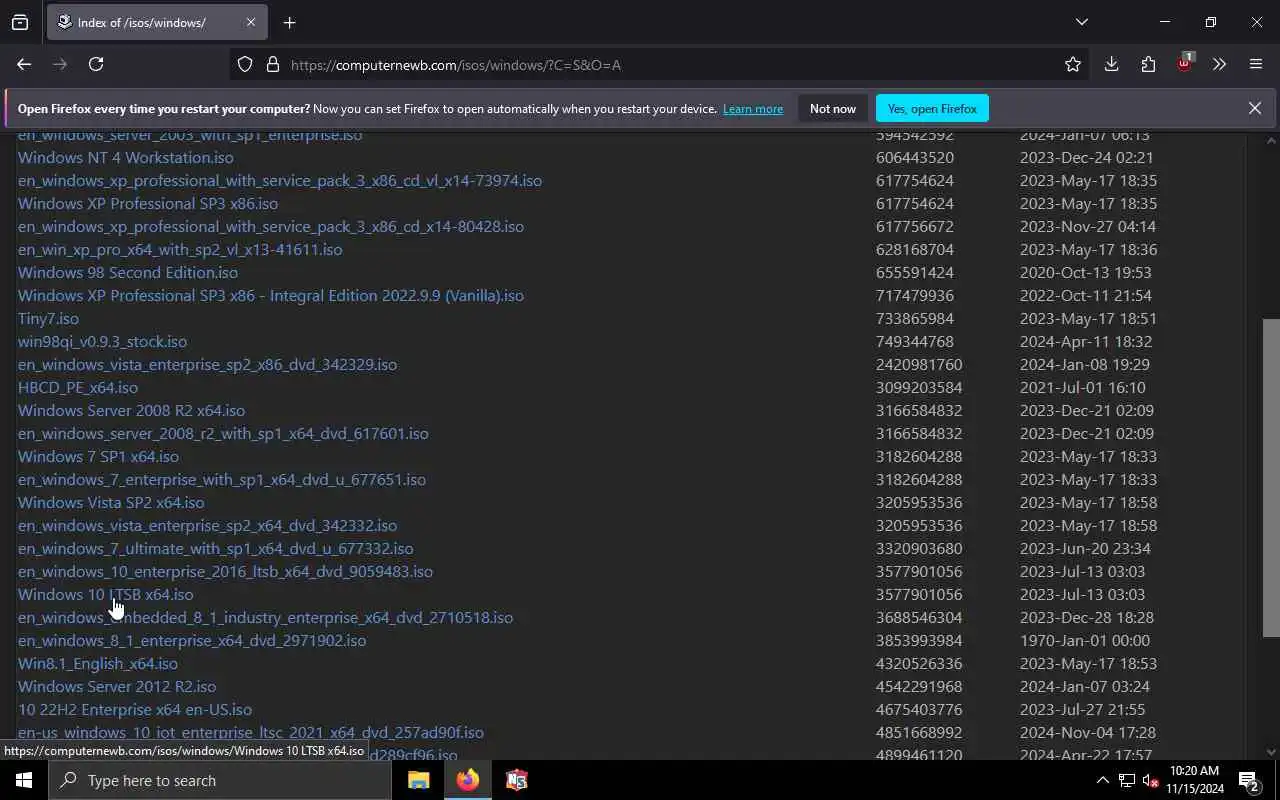This screenshot has width=1280, height=800.
Task: Open en_windows_vista_enterprise_sp2_x86_dvd_342329.iso link
Action: (207, 364)
